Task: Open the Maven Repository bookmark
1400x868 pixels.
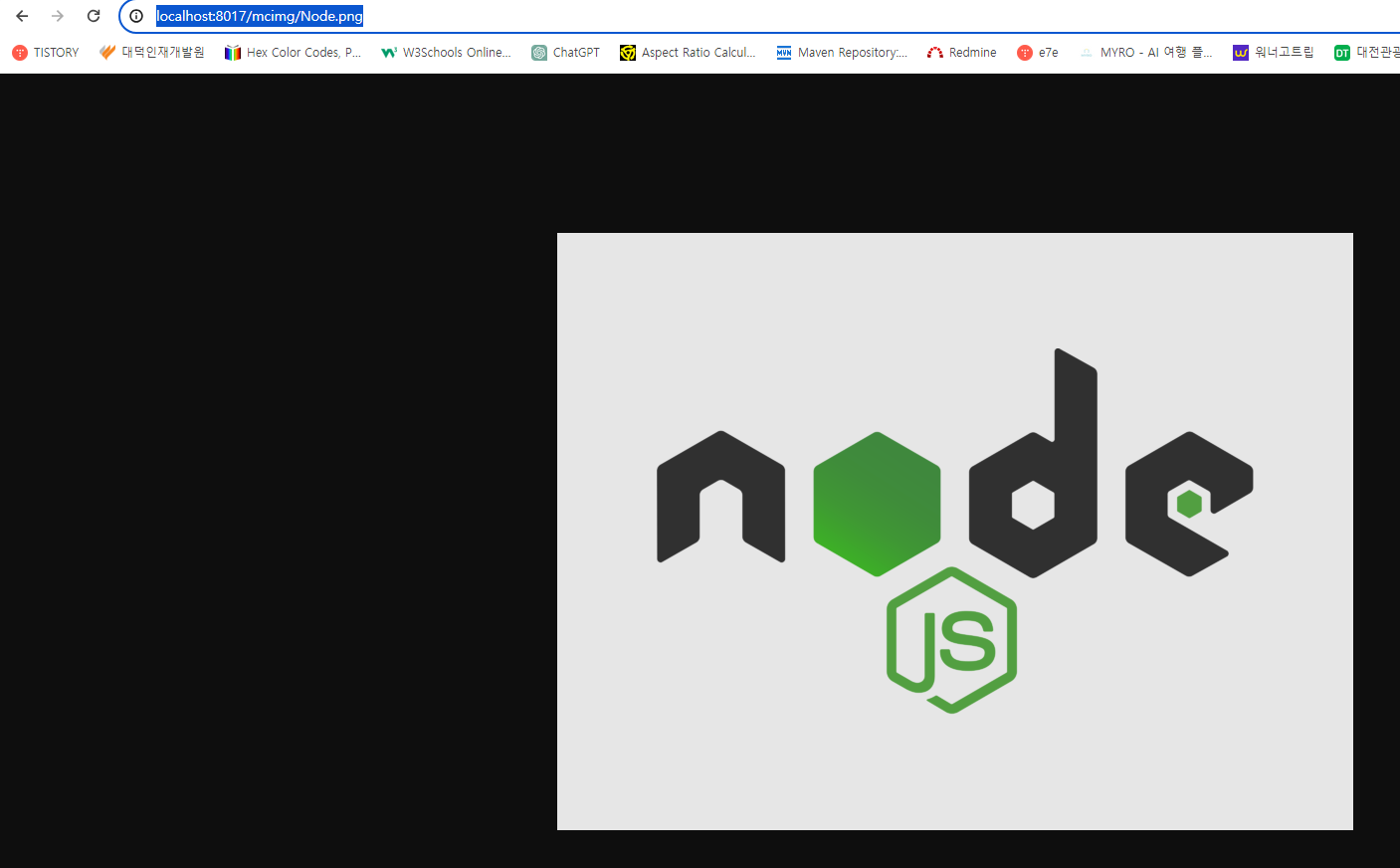Action: [x=842, y=53]
